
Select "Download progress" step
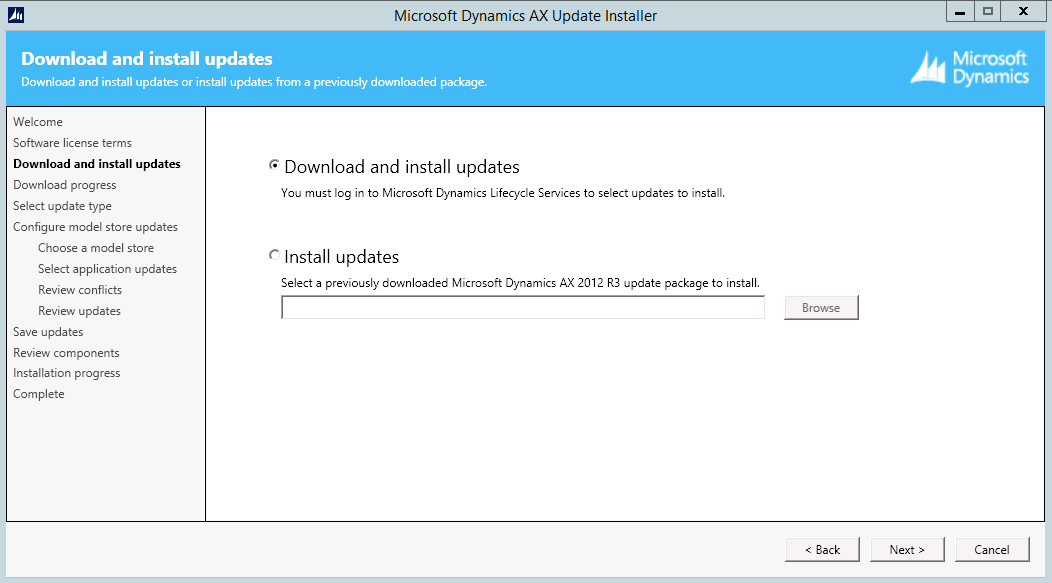click(64, 185)
